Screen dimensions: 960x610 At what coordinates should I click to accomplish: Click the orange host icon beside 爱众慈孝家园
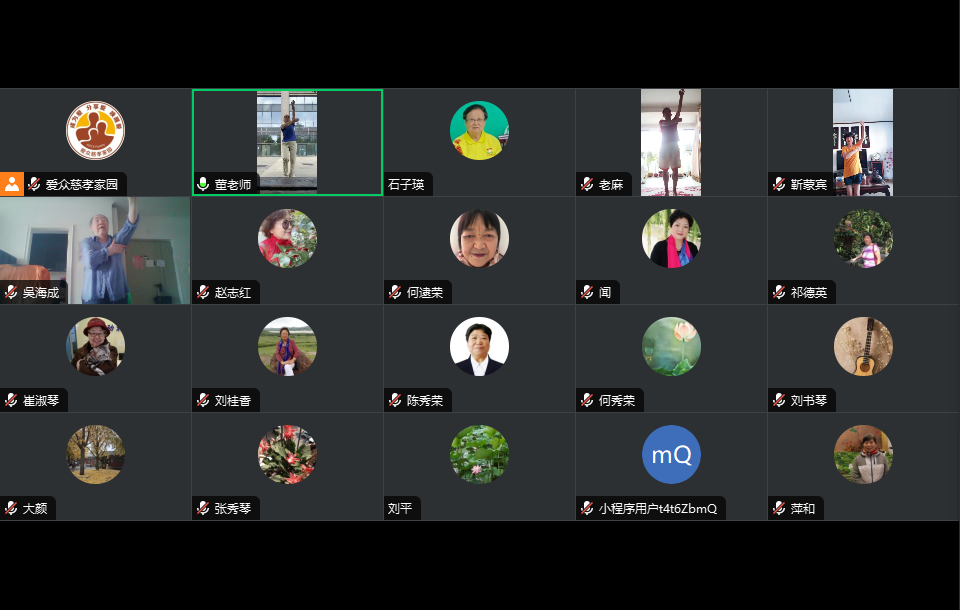[12, 184]
